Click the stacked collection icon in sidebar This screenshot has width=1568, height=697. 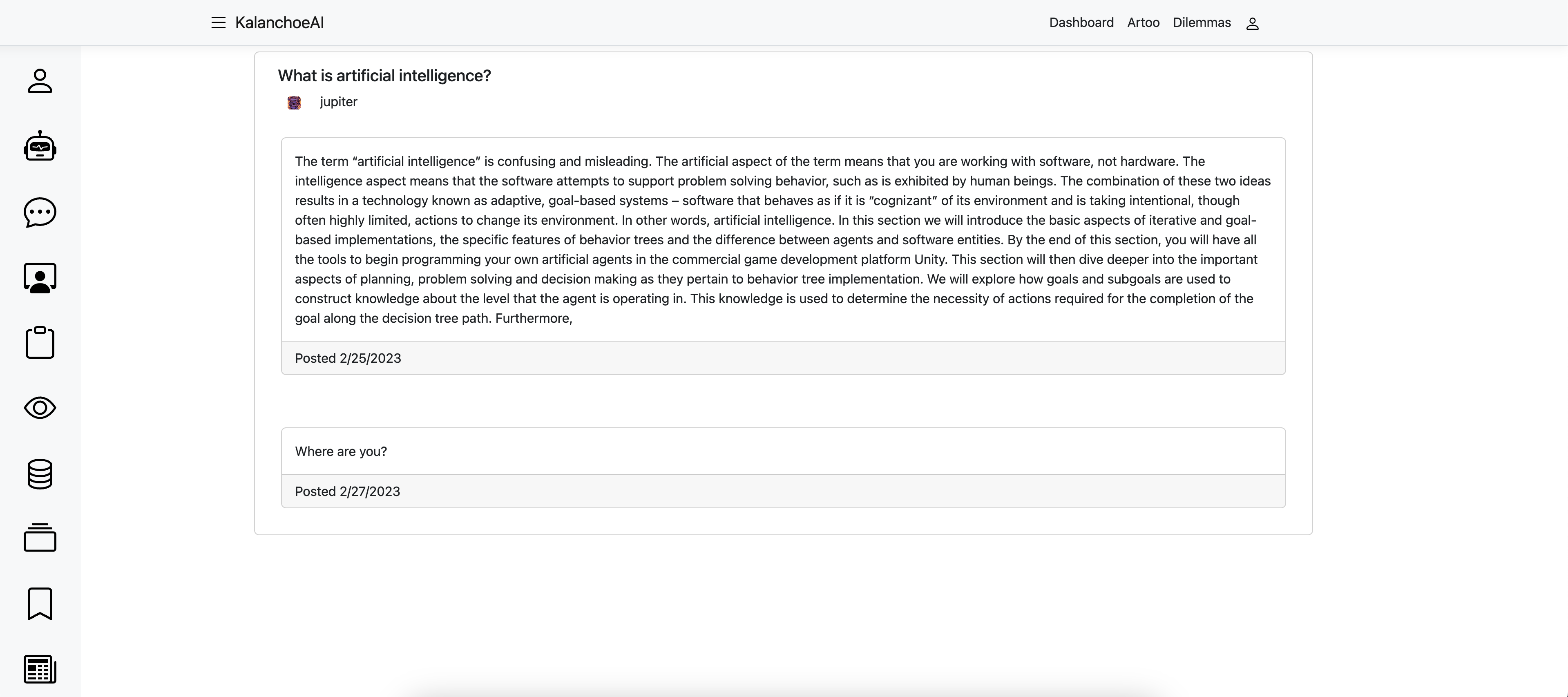point(40,538)
